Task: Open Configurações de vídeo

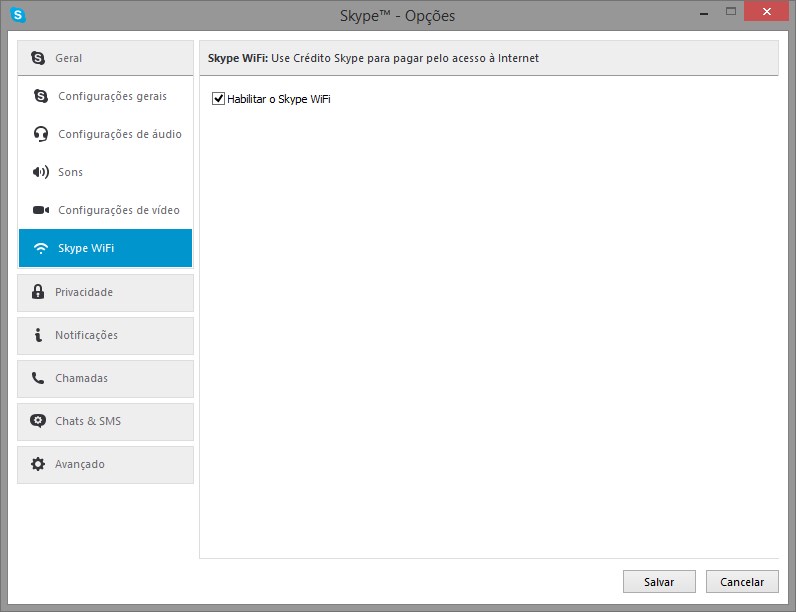Action: 106,210
